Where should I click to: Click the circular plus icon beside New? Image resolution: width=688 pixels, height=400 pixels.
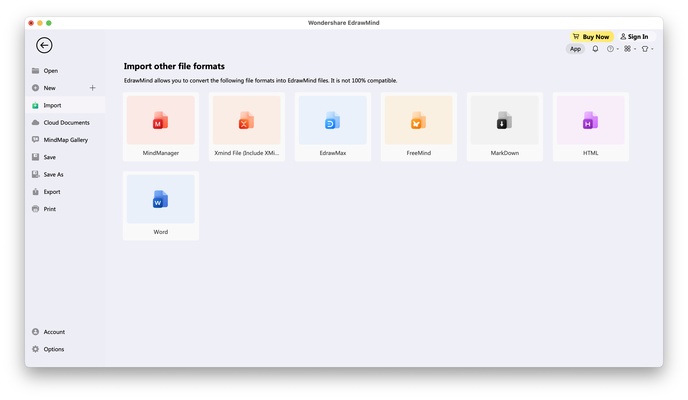36,88
